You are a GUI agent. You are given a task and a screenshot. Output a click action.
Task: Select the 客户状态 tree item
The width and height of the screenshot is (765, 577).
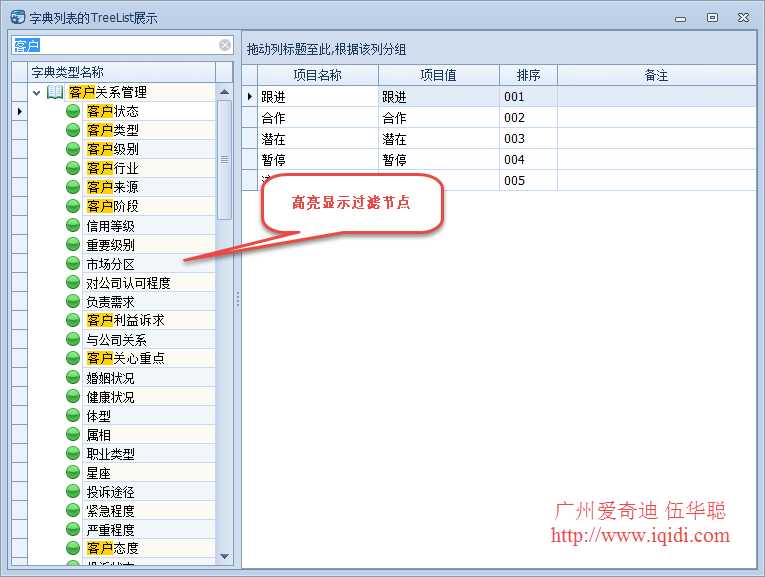click(x=112, y=111)
